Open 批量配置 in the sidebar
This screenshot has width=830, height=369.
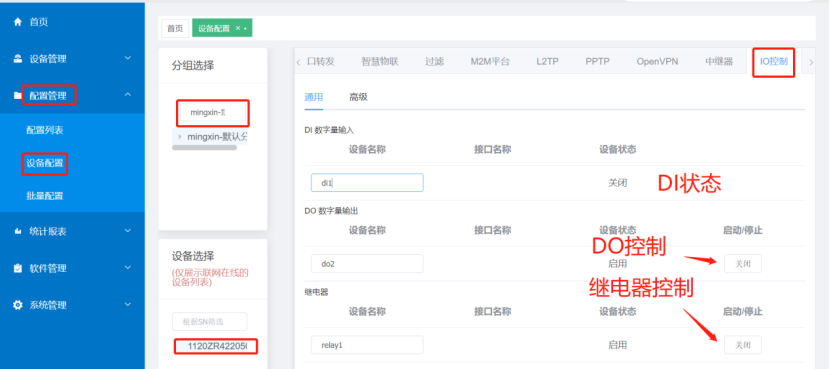[x=45, y=196]
